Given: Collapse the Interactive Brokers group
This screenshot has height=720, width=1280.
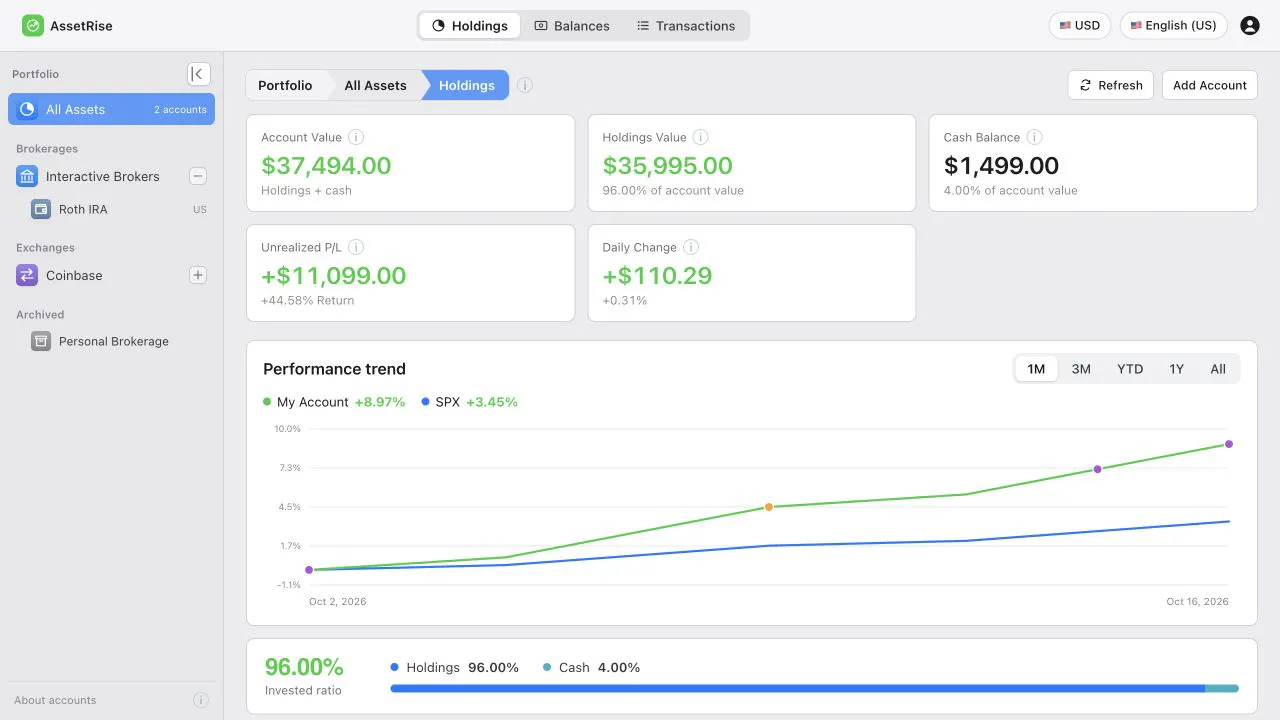Looking at the screenshot, I should coord(198,176).
